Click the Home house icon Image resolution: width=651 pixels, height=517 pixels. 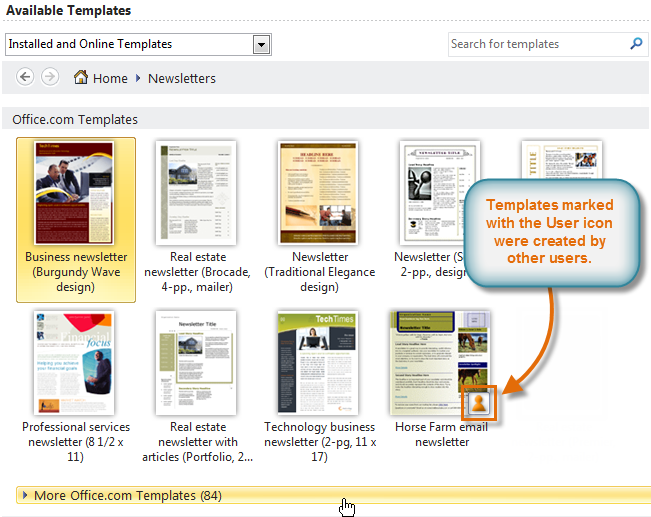pyautogui.click(x=82, y=78)
